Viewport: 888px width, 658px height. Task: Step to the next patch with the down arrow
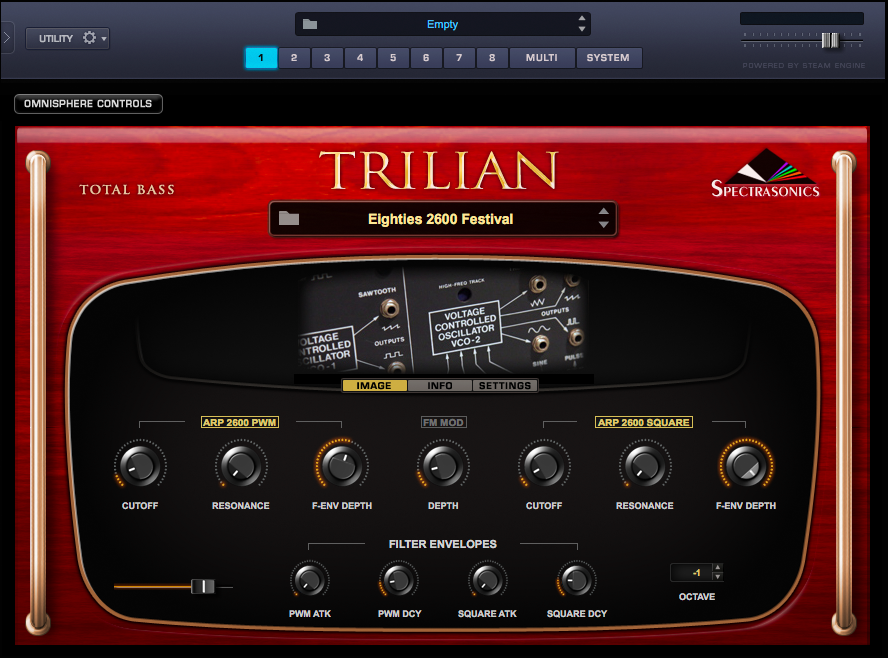[604, 225]
